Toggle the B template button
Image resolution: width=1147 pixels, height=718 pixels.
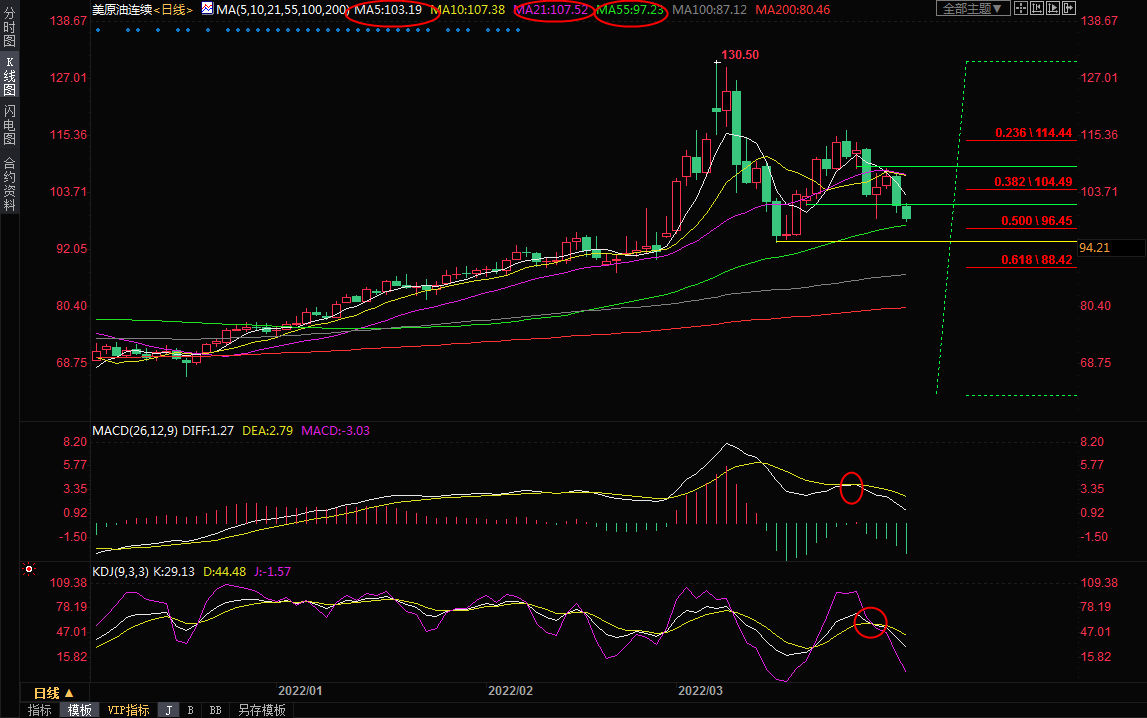click(190, 710)
